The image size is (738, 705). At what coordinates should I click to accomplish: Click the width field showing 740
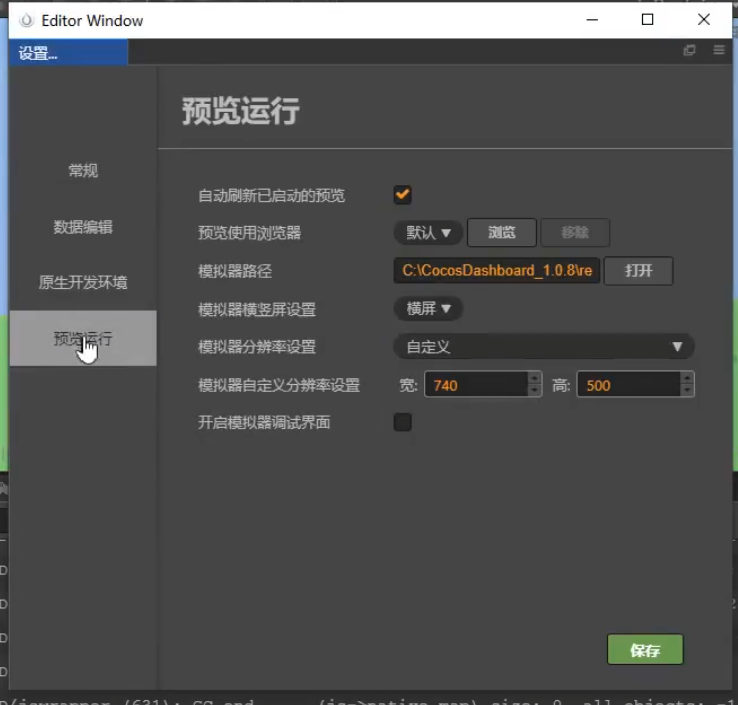(476, 385)
